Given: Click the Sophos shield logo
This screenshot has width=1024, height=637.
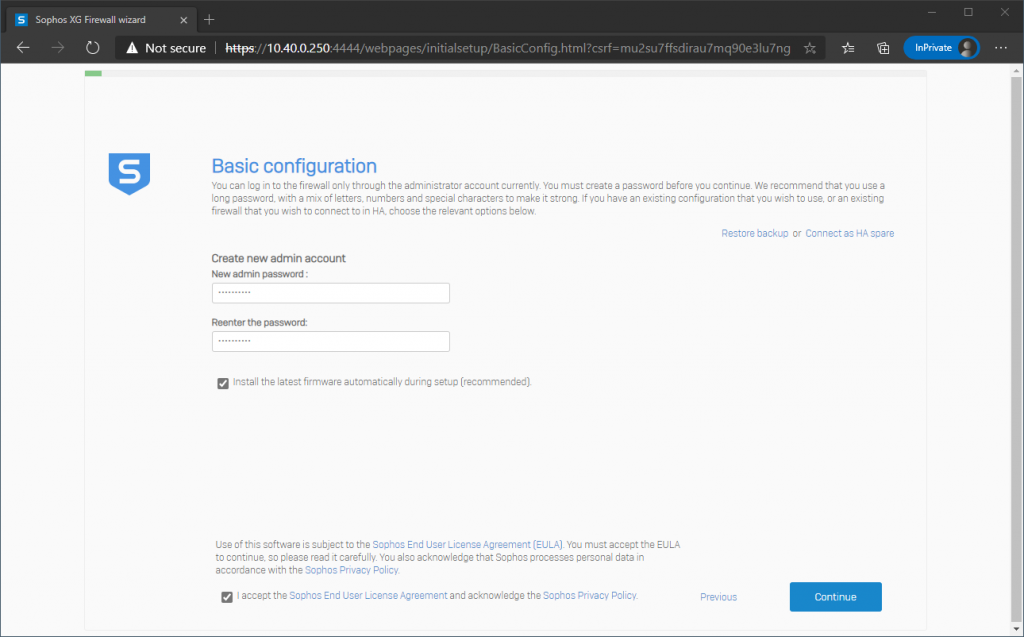Looking at the screenshot, I should point(129,174).
